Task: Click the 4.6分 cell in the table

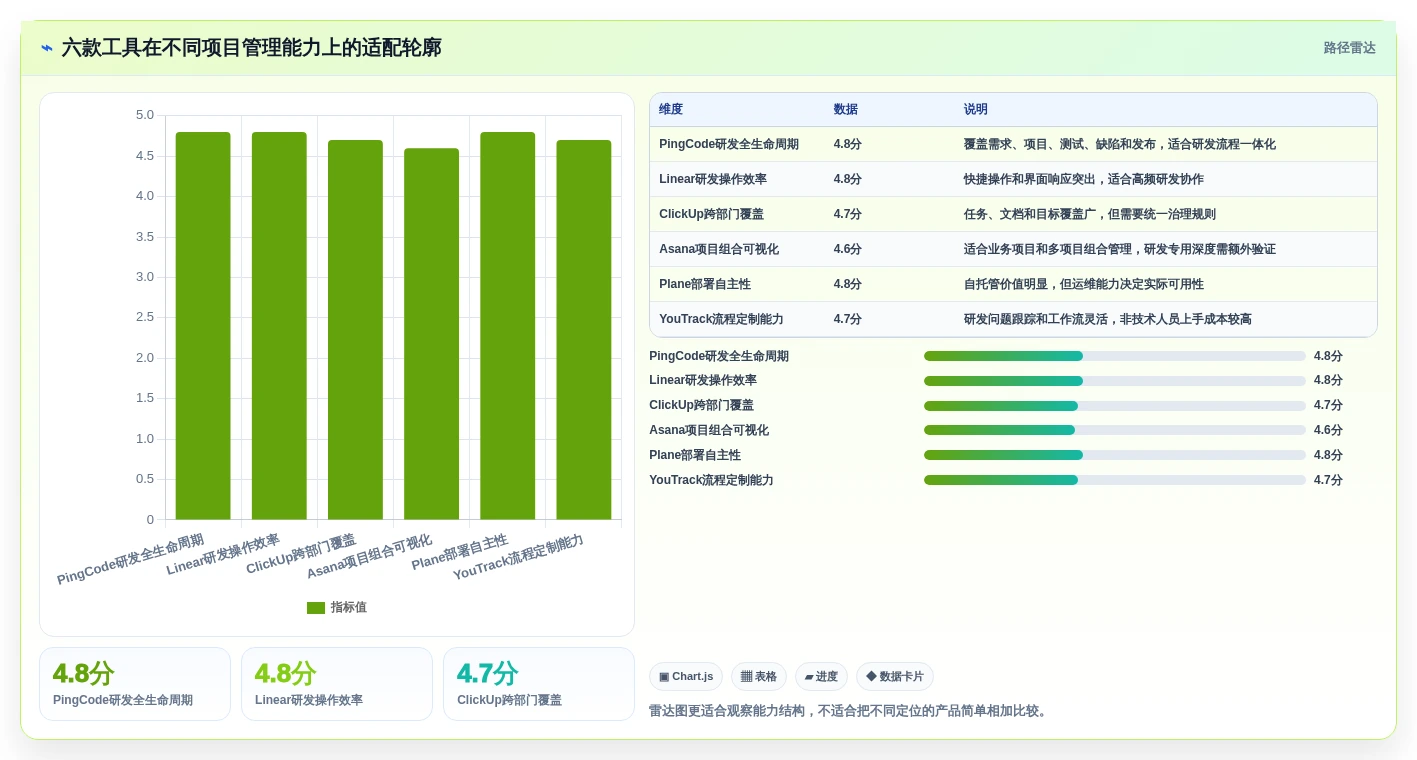Action: pyautogui.click(x=848, y=249)
